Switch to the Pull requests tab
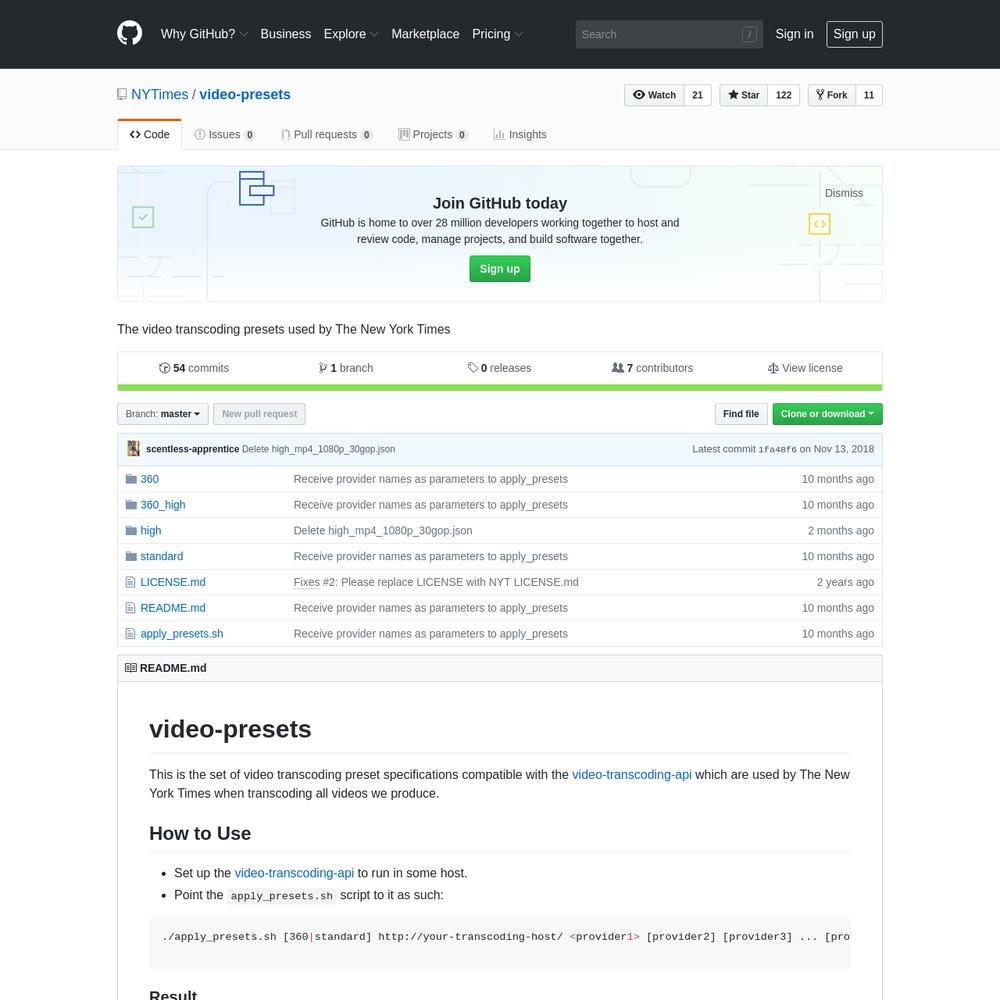This screenshot has height=1000, width=1000. pos(327,135)
